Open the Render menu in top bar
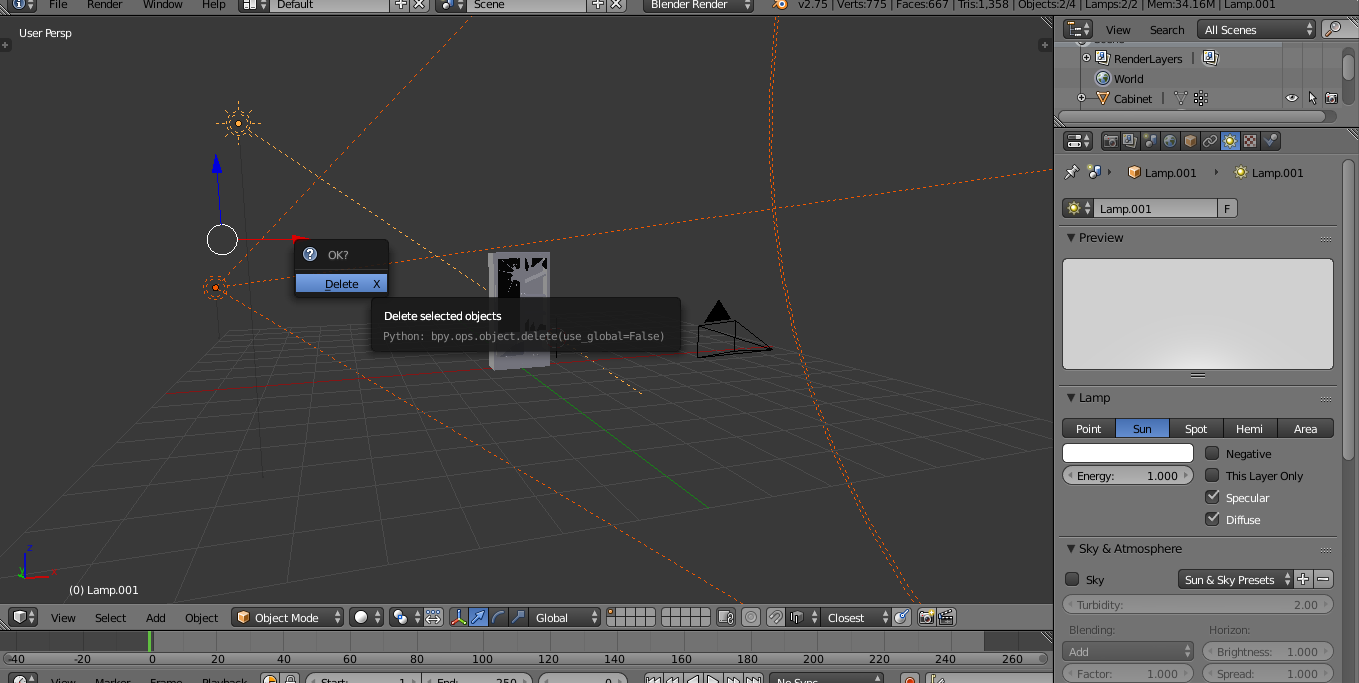Image resolution: width=1359 pixels, height=683 pixels. [x=105, y=5]
